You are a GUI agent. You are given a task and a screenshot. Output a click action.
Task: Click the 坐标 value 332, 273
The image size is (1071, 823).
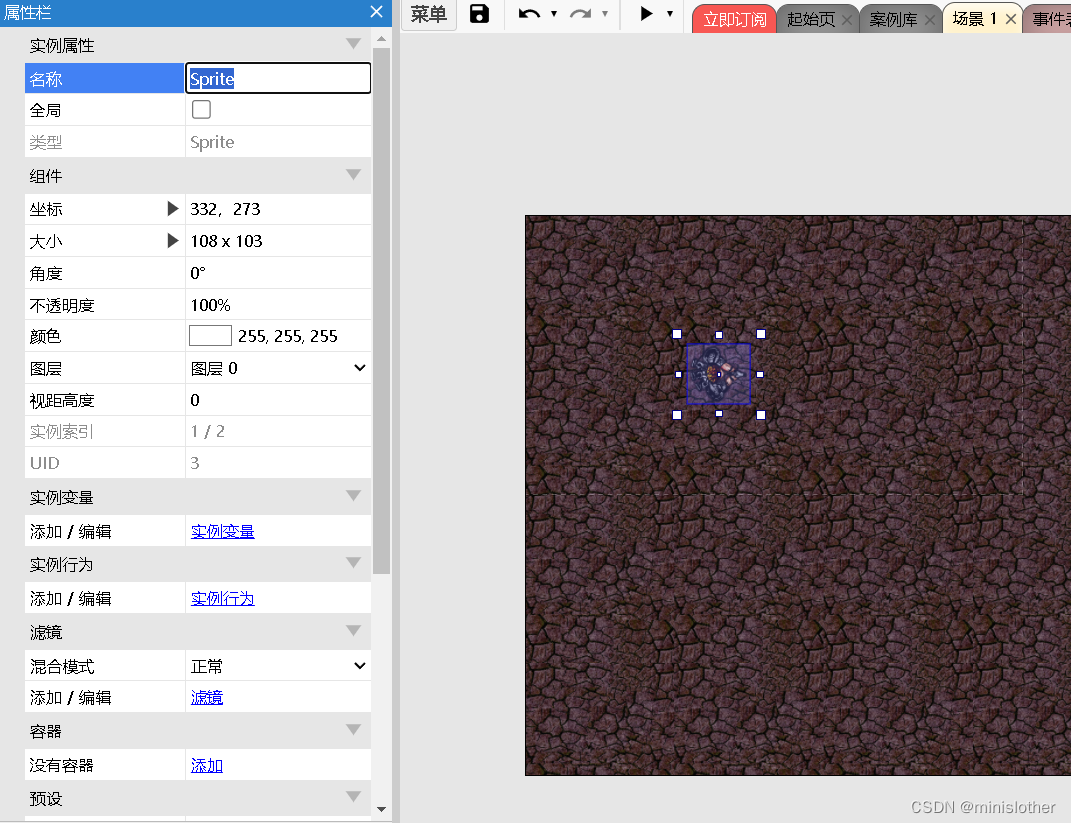tap(225, 209)
